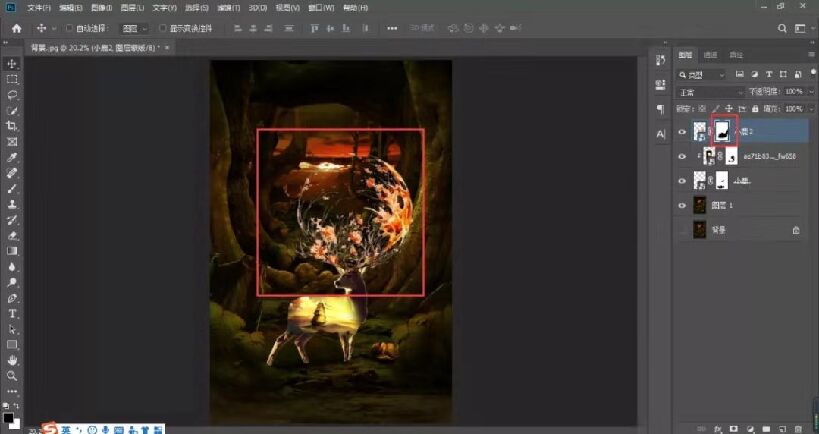
Task: Open the Character panel icon in dock
Action: [660, 134]
